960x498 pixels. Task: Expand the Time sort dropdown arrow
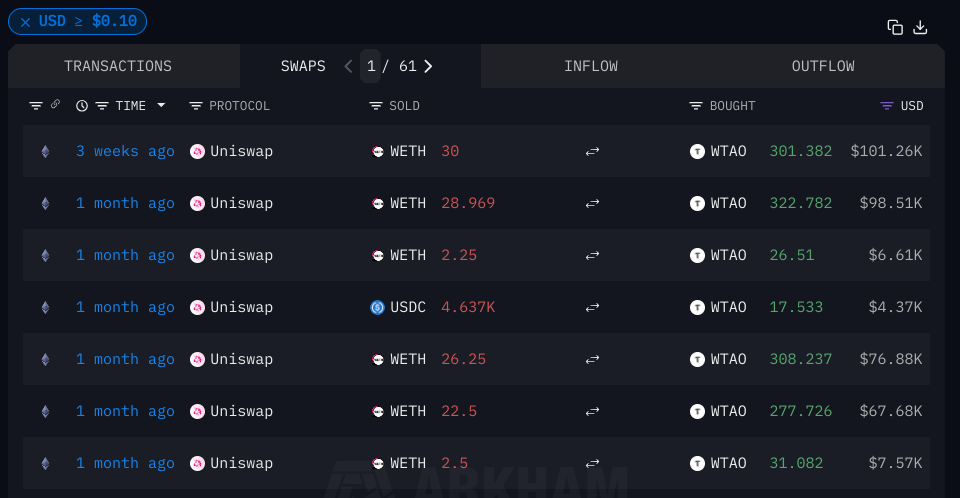click(161, 105)
